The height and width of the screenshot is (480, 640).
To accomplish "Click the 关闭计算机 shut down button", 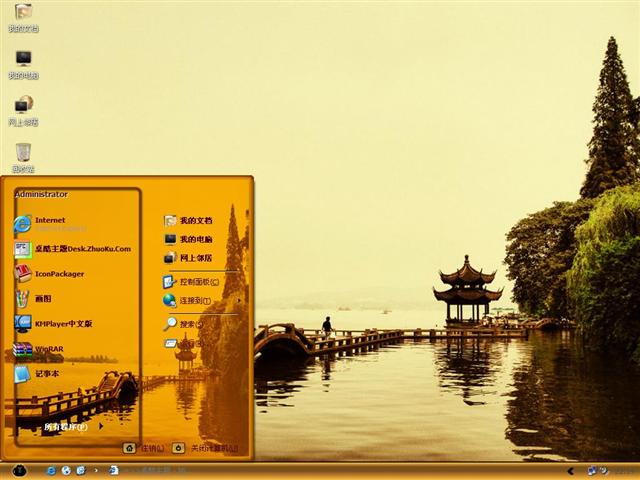I will click(205, 448).
